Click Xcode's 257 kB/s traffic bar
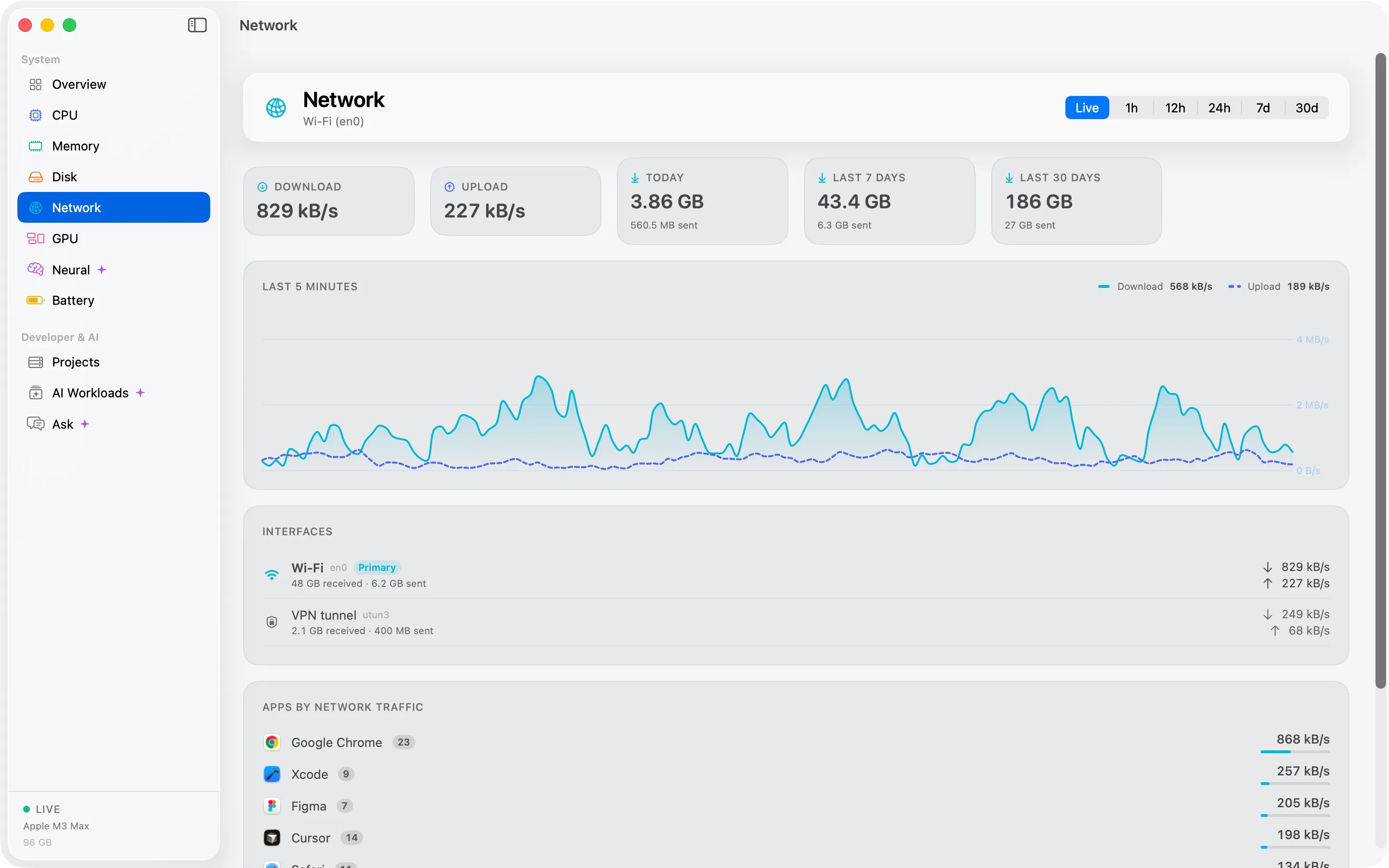Screen dimensions: 1389x868 [x=1295, y=784]
